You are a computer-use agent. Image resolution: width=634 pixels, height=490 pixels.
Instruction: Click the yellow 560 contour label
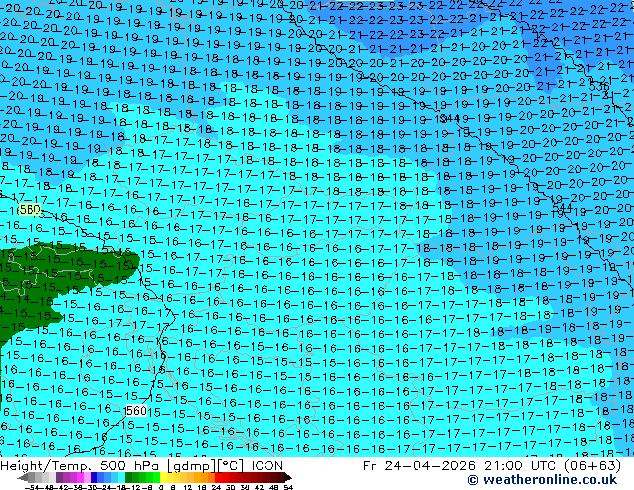click(30, 209)
